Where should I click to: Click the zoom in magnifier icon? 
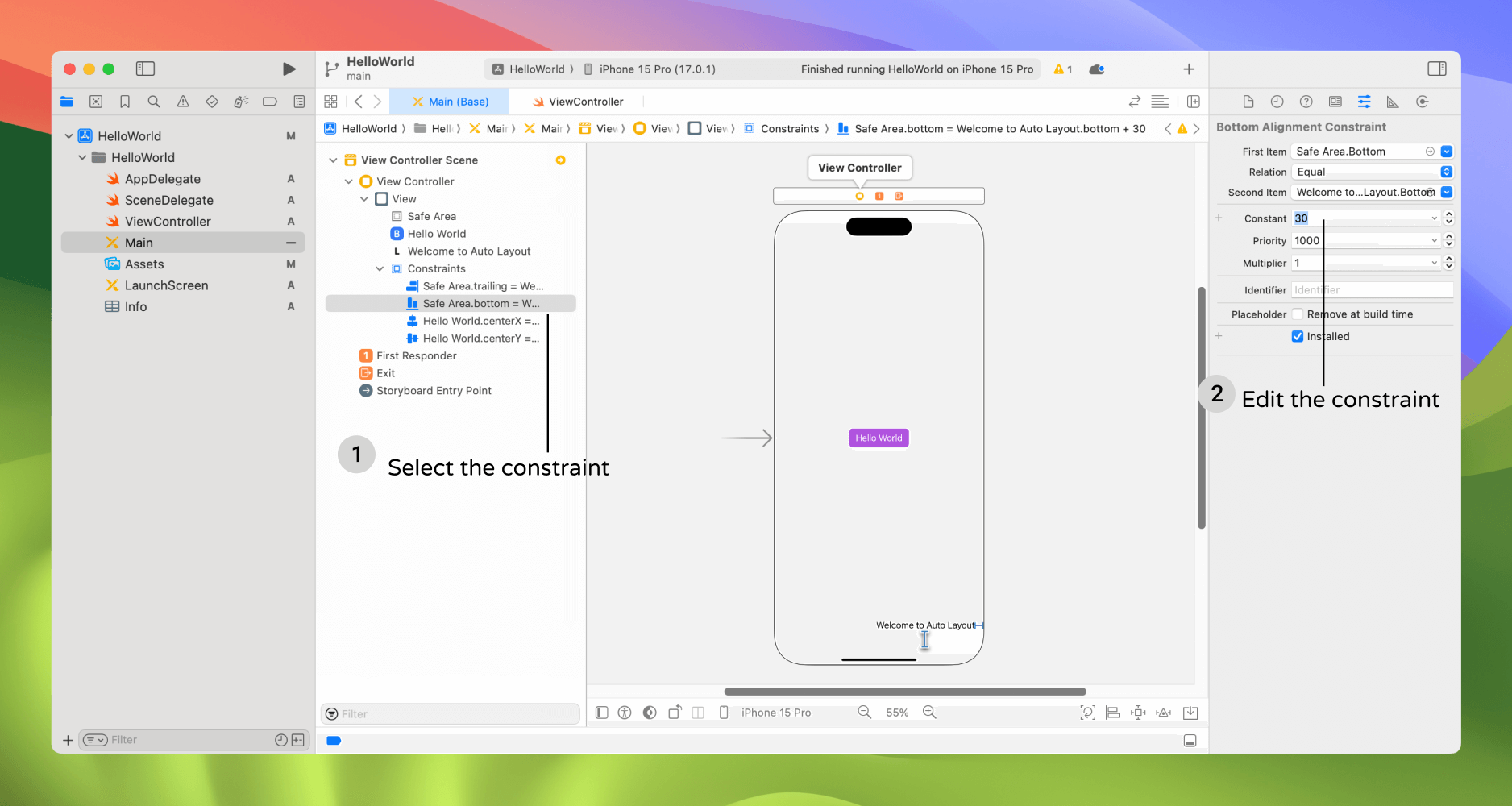(929, 713)
